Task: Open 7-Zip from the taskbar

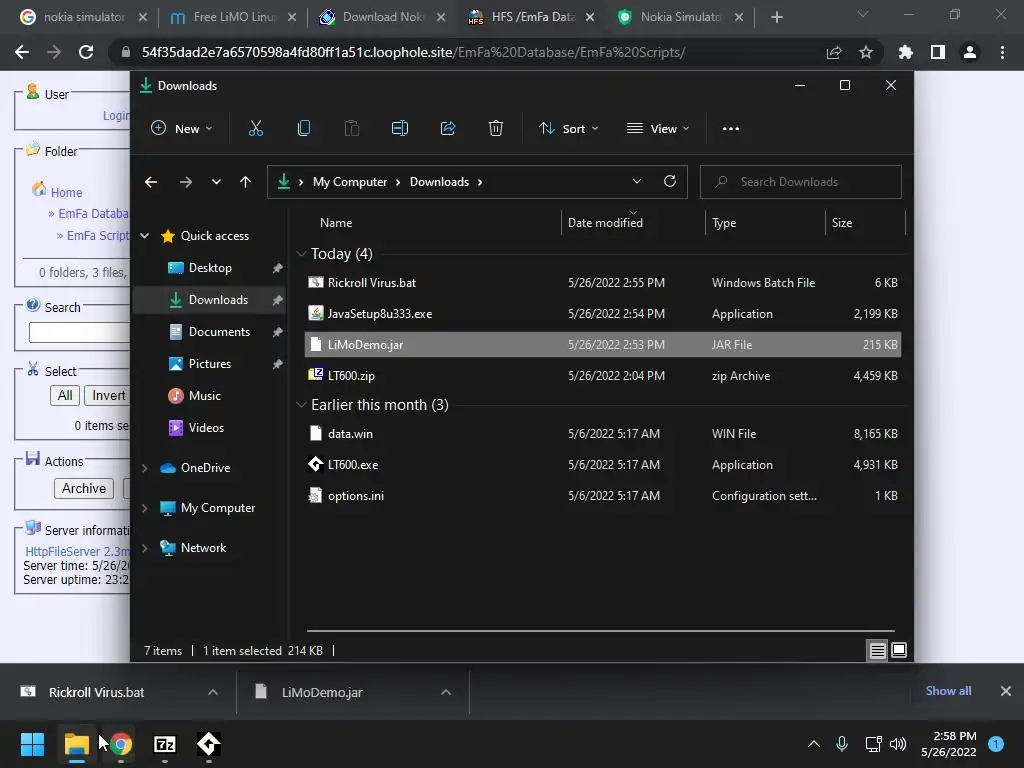Action: coord(165,744)
